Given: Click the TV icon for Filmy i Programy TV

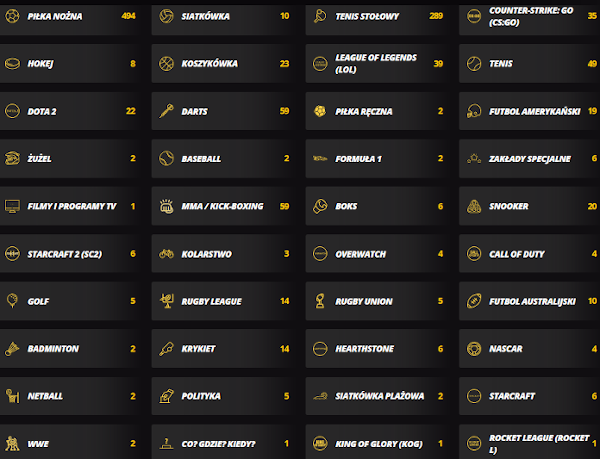Looking at the screenshot, I should pos(12,206).
